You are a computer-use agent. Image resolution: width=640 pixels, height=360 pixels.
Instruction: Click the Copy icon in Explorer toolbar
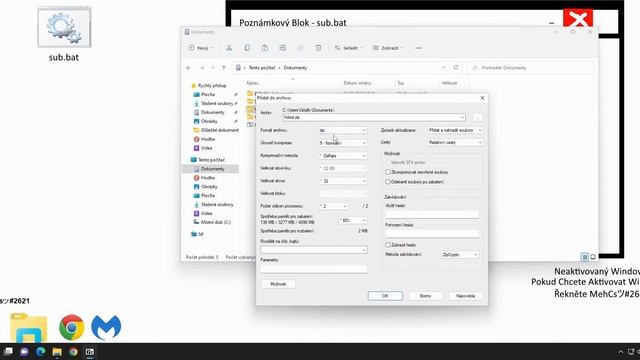247,48
